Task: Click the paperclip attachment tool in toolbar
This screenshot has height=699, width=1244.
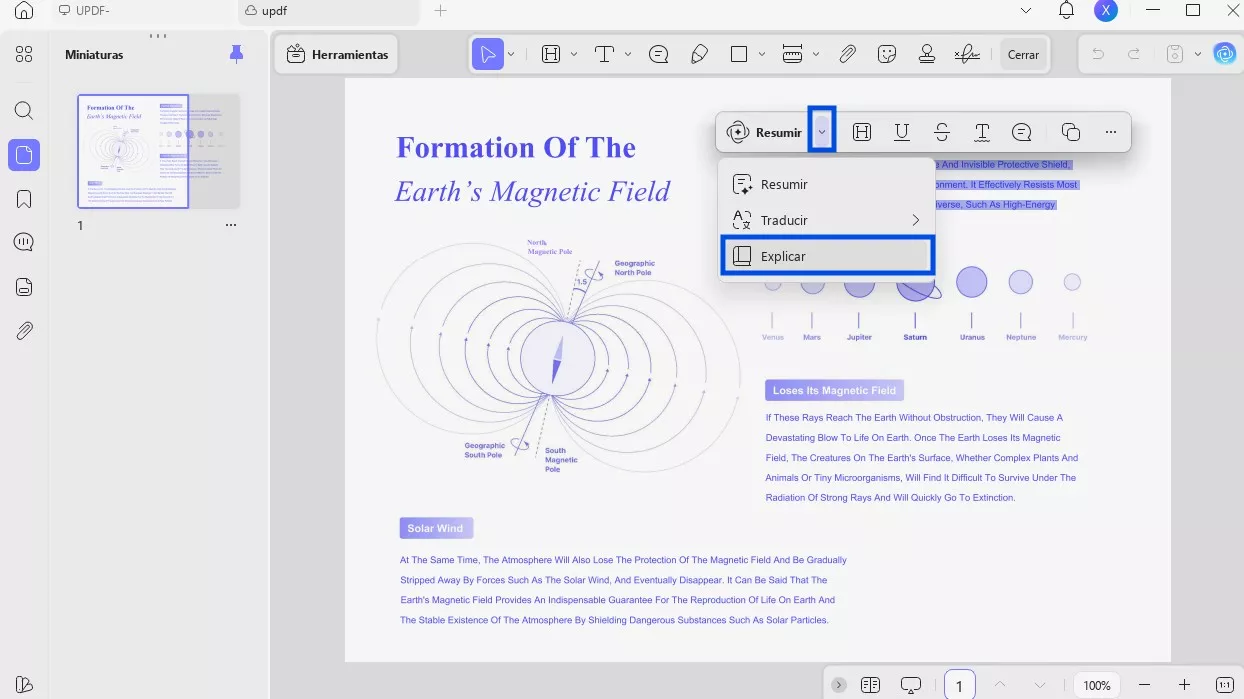Action: coord(847,55)
